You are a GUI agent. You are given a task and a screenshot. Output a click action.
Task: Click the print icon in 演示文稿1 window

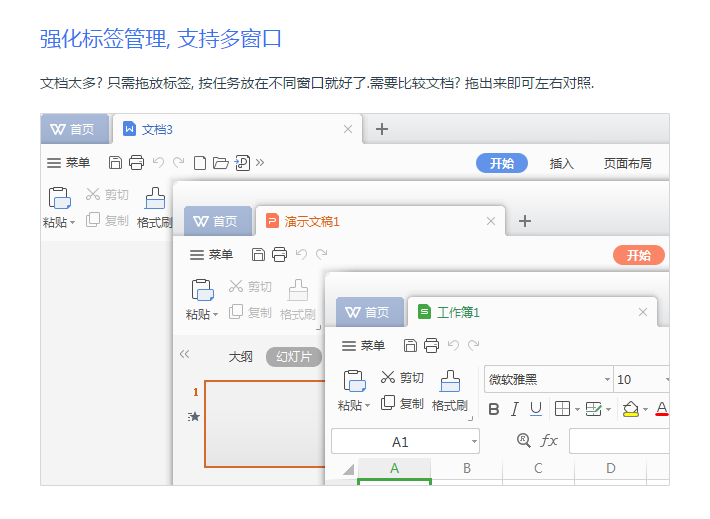click(279, 255)
